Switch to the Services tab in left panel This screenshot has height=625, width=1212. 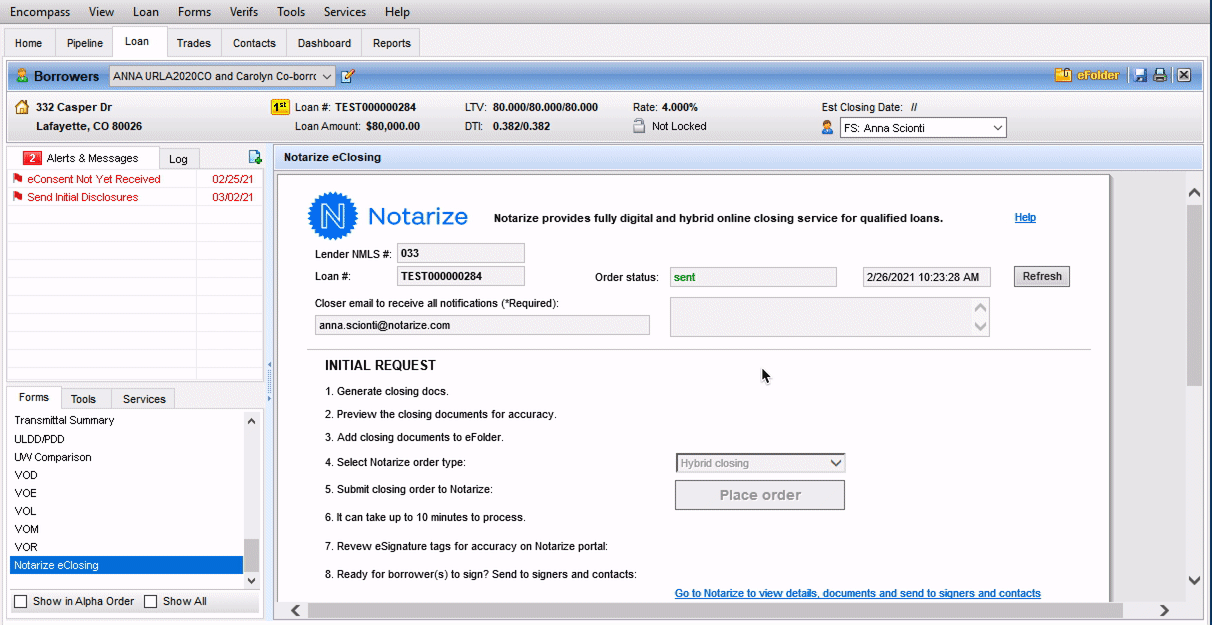coord(144,398)
